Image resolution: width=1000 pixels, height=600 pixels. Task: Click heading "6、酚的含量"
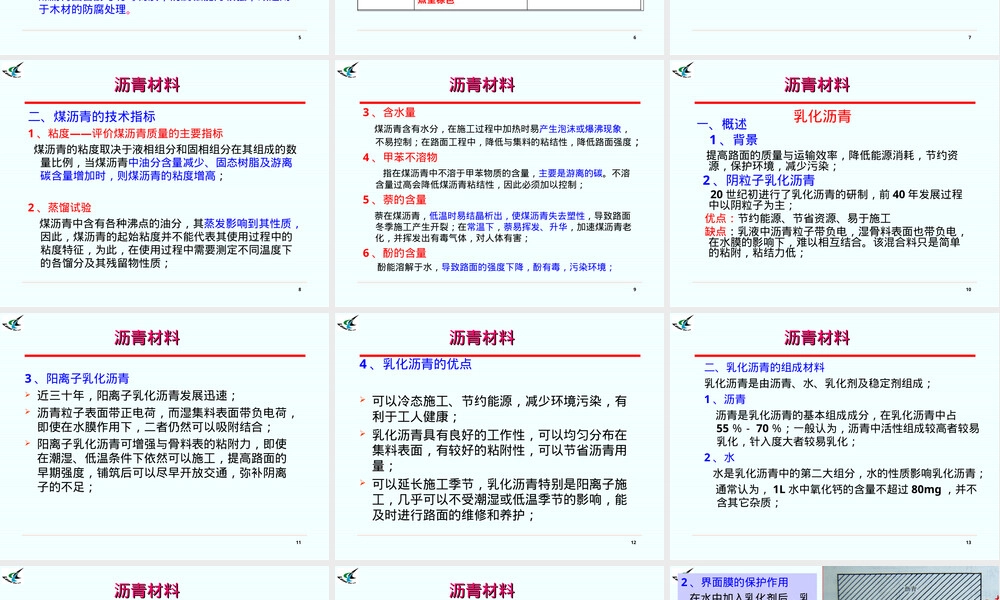click(x=394, y=252)
